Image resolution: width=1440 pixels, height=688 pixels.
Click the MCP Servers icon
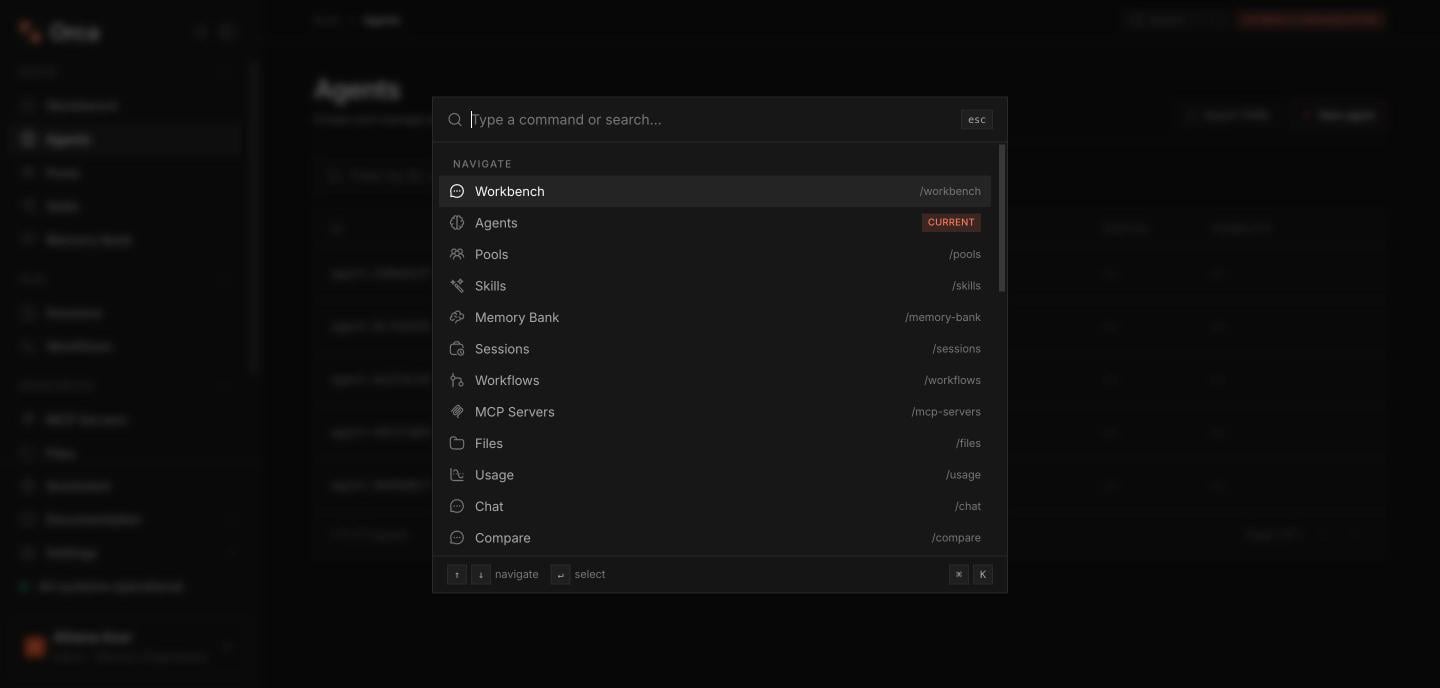coord(457,412)
